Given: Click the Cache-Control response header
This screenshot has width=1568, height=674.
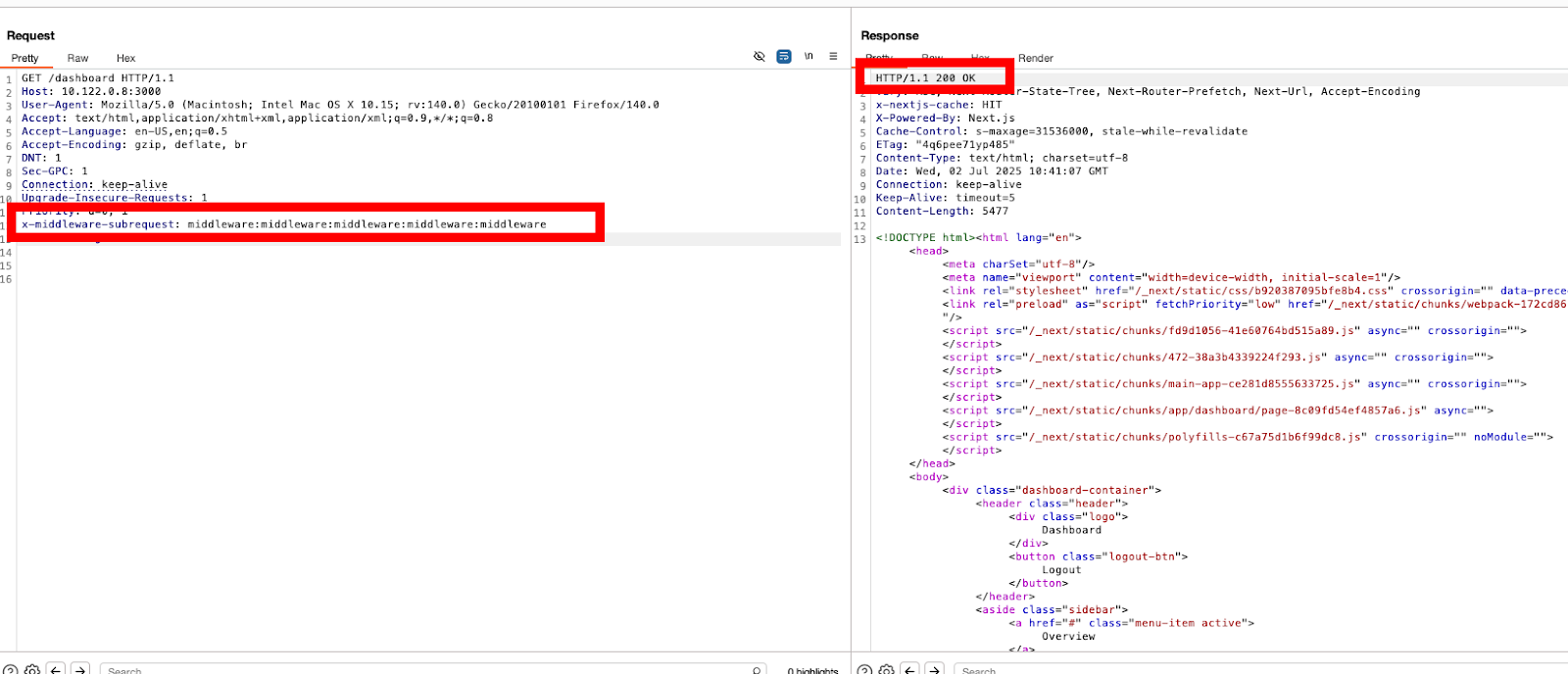Looking at the screenshot, I should point(1061,131).
